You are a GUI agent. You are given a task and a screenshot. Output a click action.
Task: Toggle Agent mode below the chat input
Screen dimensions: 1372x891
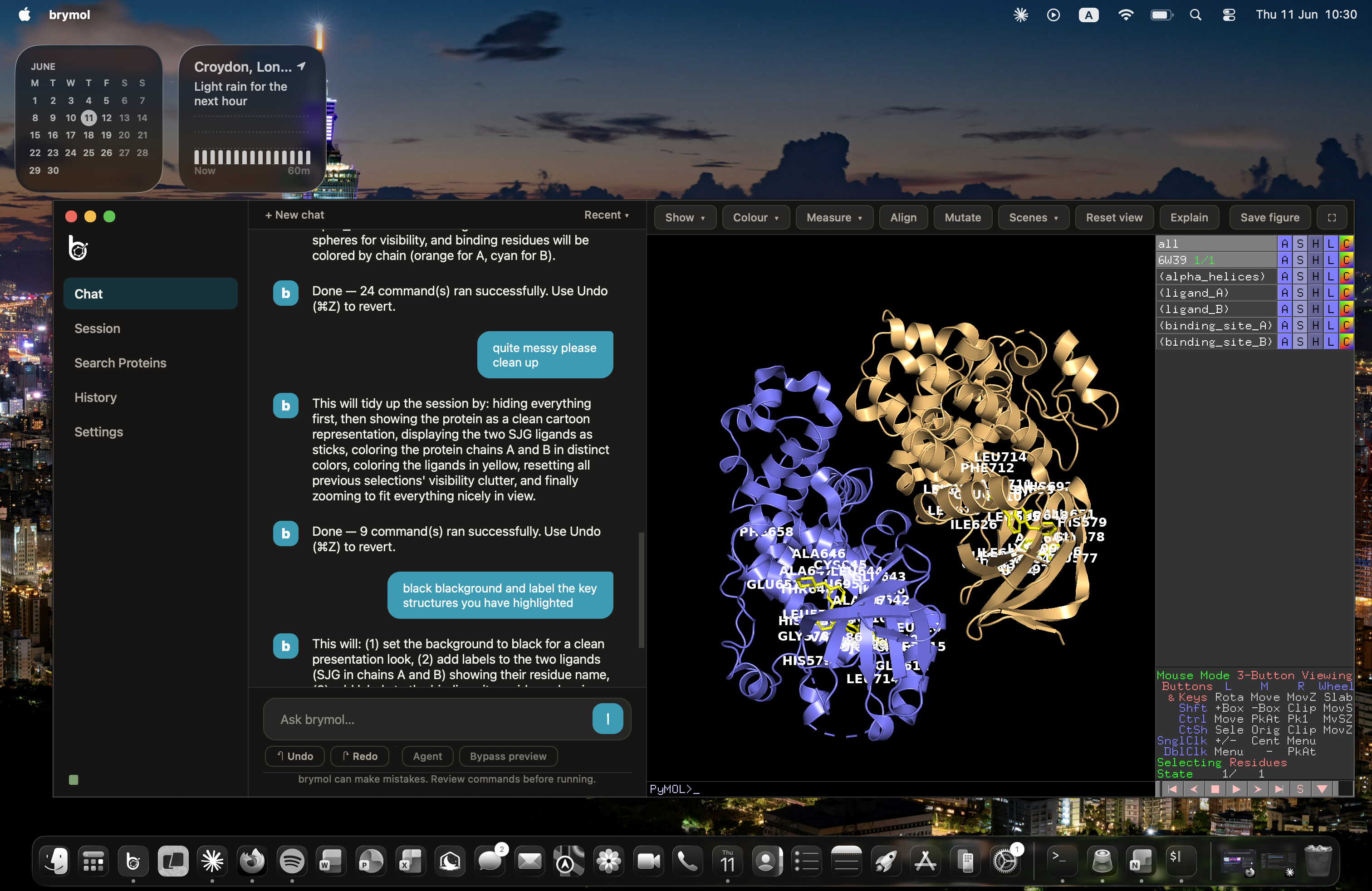point(427,756)
